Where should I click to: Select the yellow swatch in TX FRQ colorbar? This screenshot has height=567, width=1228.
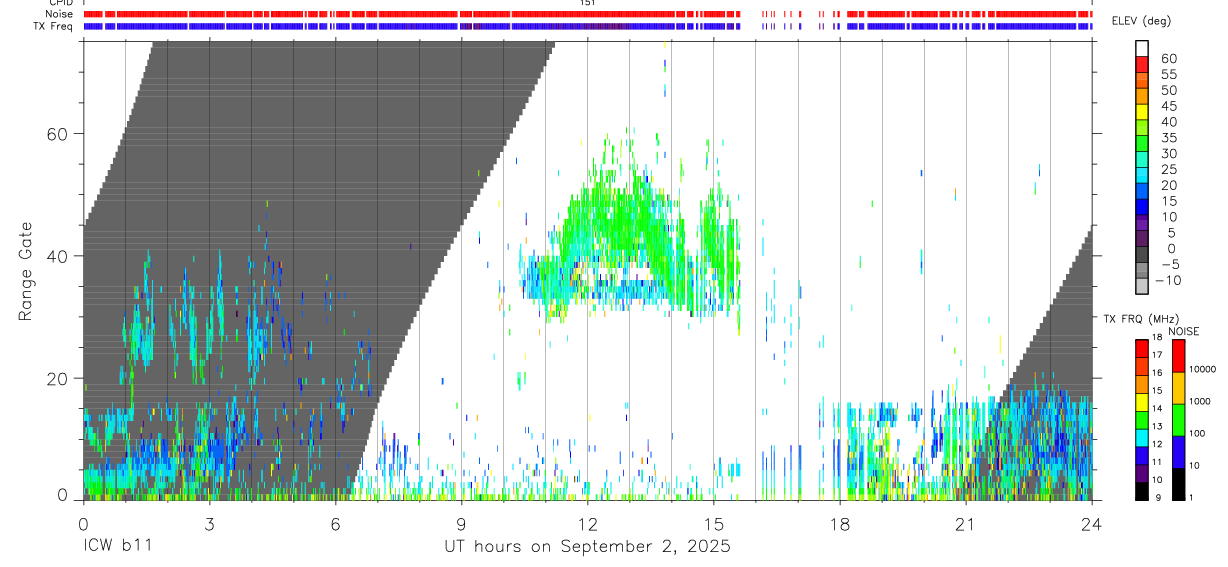click(x=1142, y=402)
